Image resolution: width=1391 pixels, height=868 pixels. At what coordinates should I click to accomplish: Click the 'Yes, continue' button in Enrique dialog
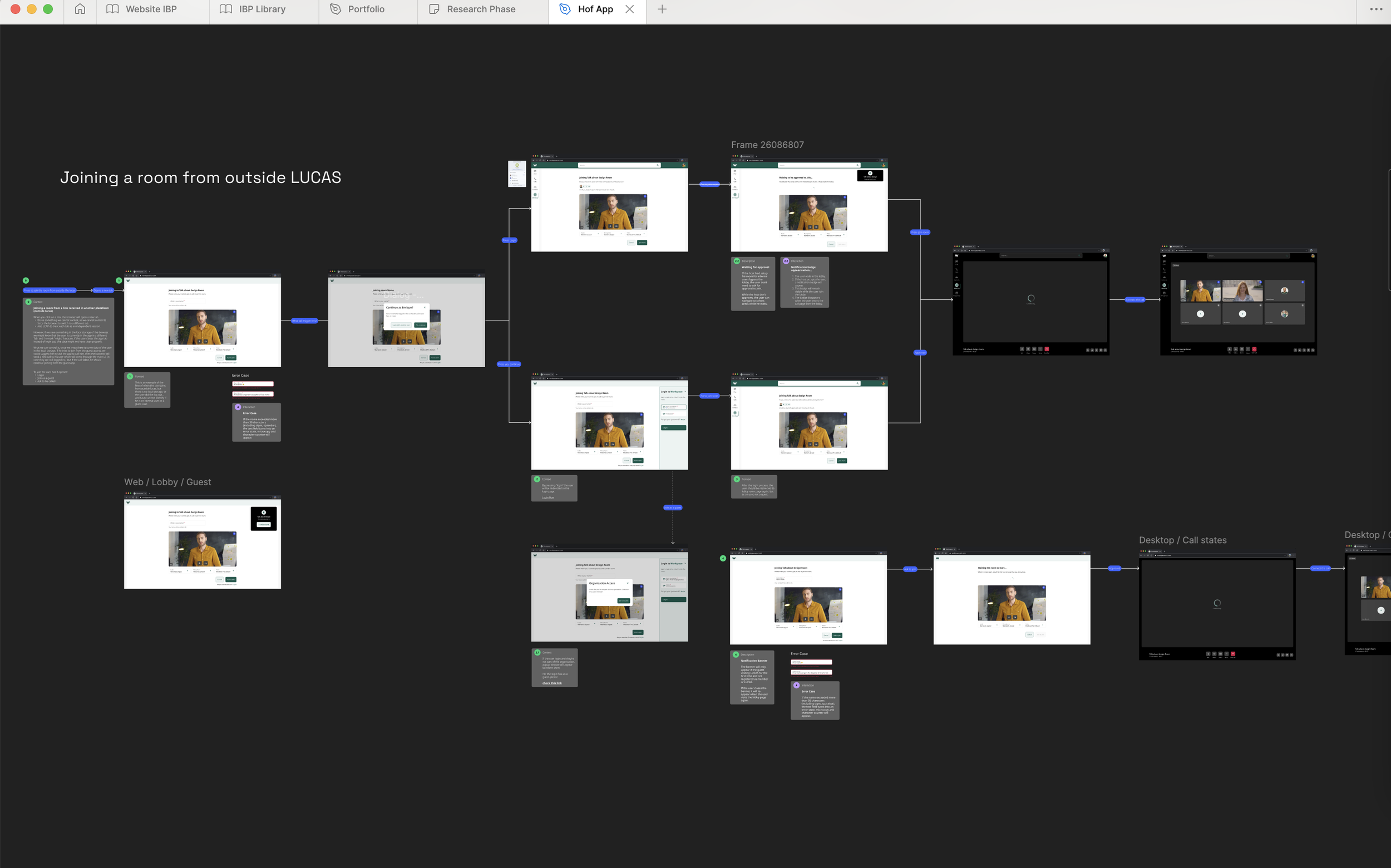tap(421, 325)
